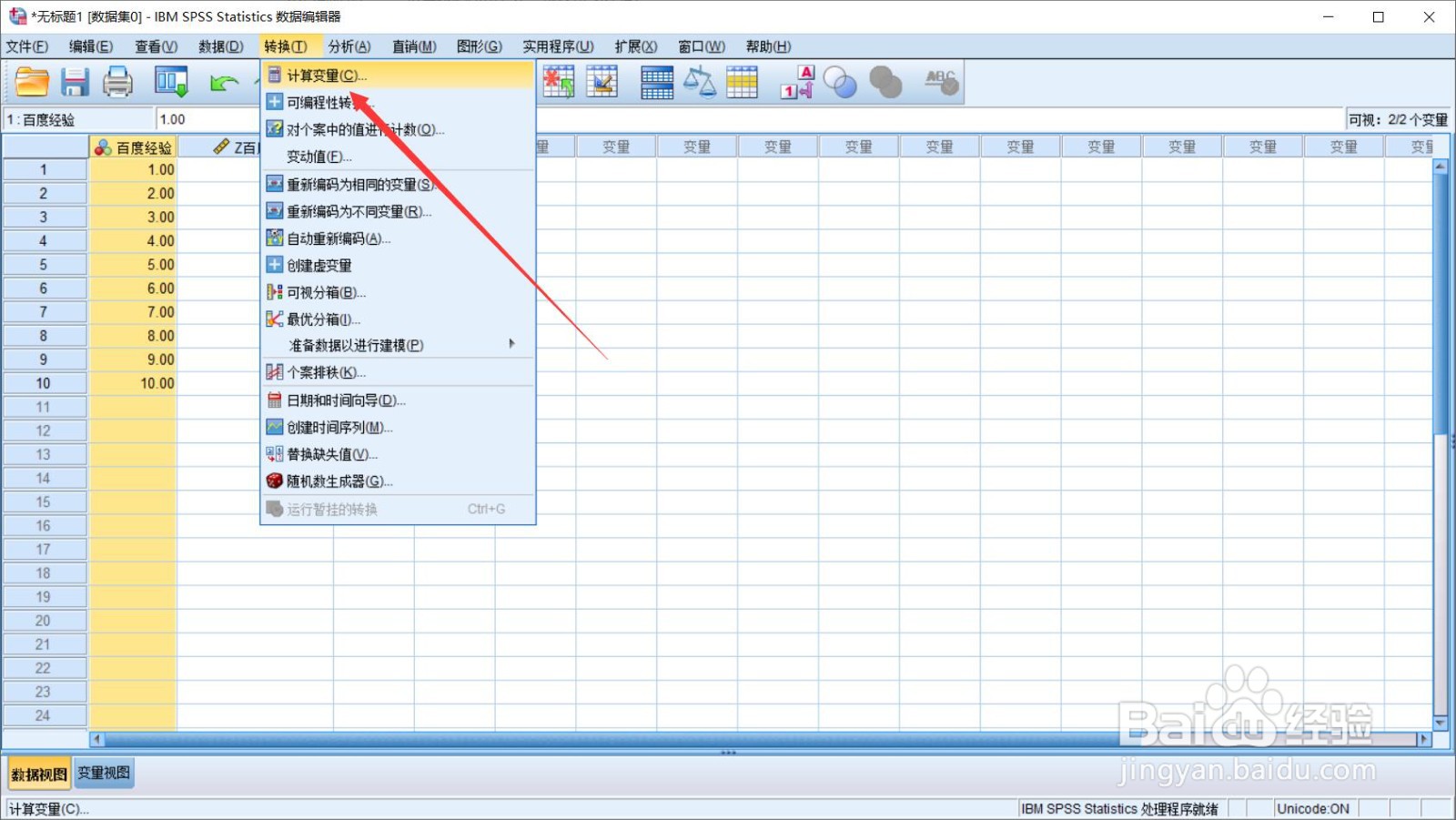Choose 创建虚变量 menu entry
The image size is (1456, 820).
(x=398, y=266)
